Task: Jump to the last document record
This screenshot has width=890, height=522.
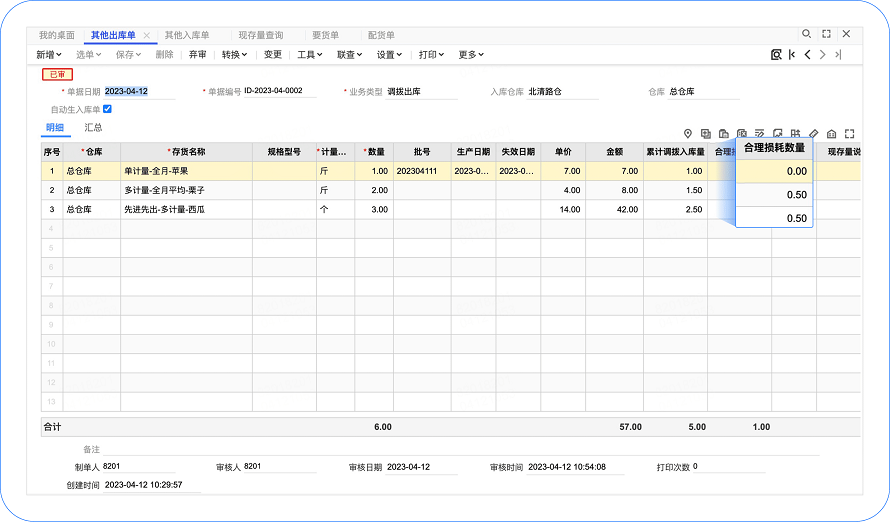Action: coord(838,55)
